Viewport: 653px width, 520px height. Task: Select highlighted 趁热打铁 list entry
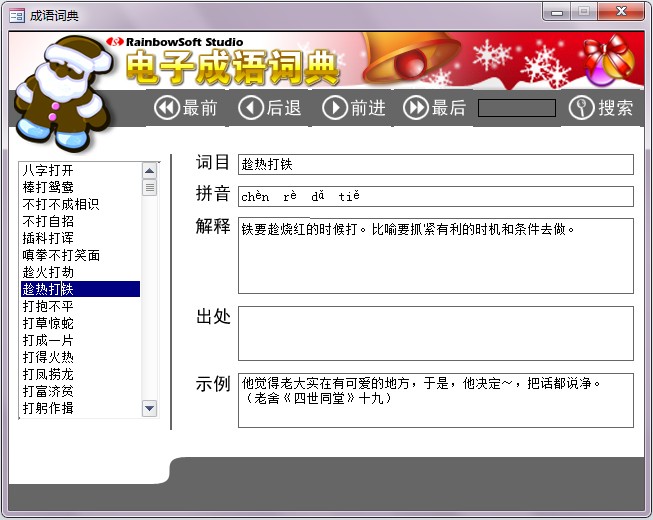[80, 289]
